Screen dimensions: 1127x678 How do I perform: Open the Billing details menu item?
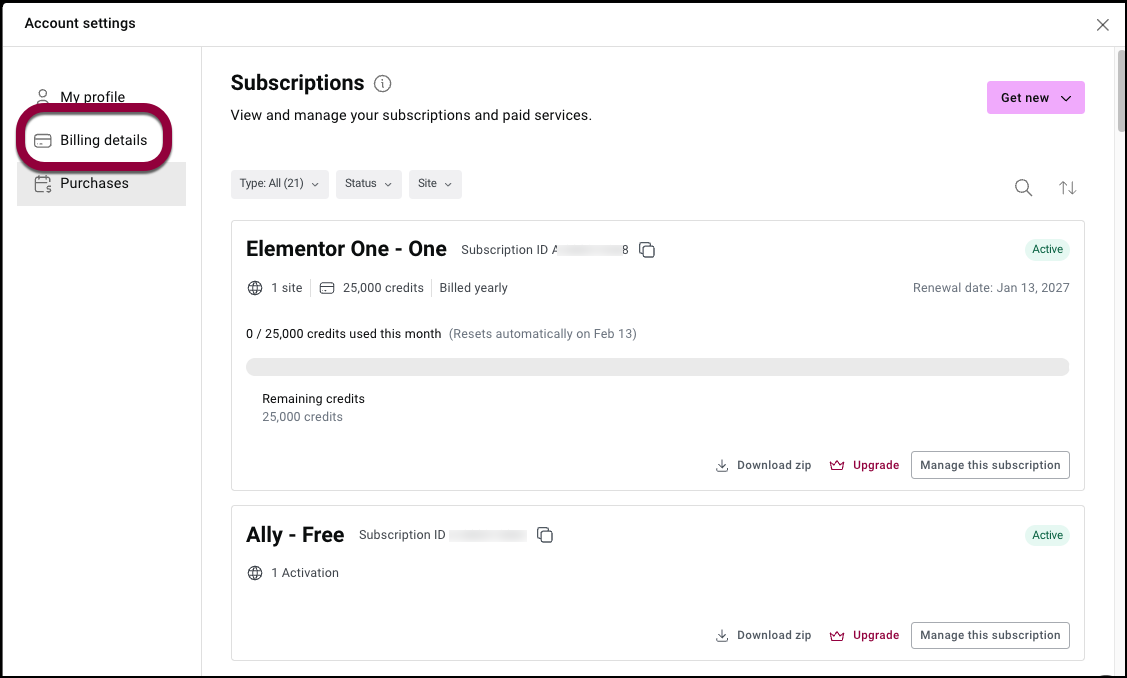click(x=103, y=141)
